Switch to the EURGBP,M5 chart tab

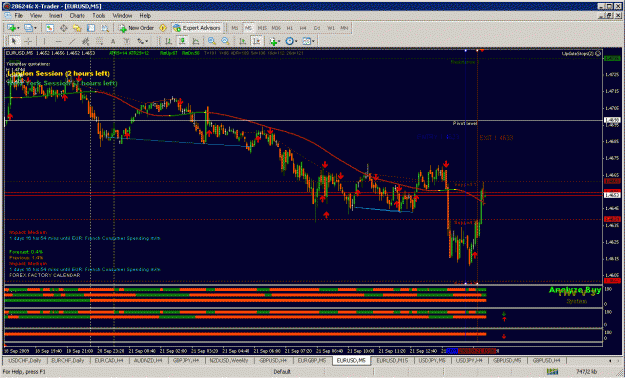(312, 360)
